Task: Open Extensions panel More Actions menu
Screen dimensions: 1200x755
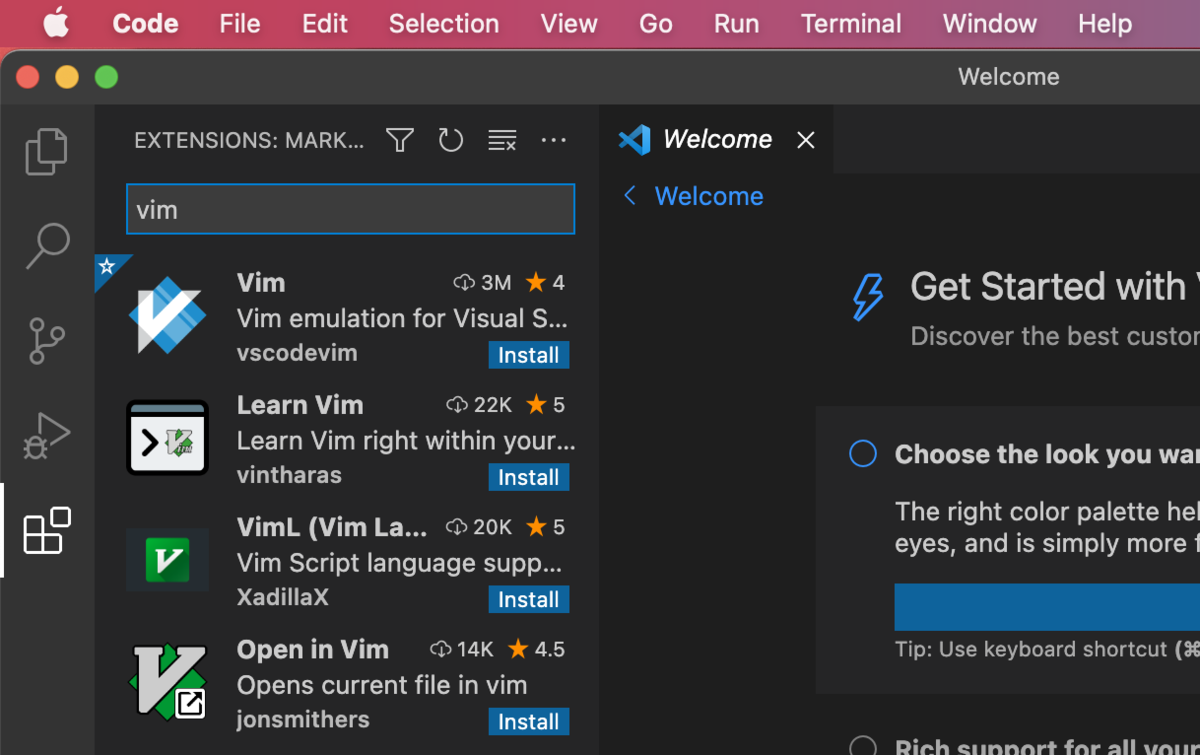Action: [554, 140]
